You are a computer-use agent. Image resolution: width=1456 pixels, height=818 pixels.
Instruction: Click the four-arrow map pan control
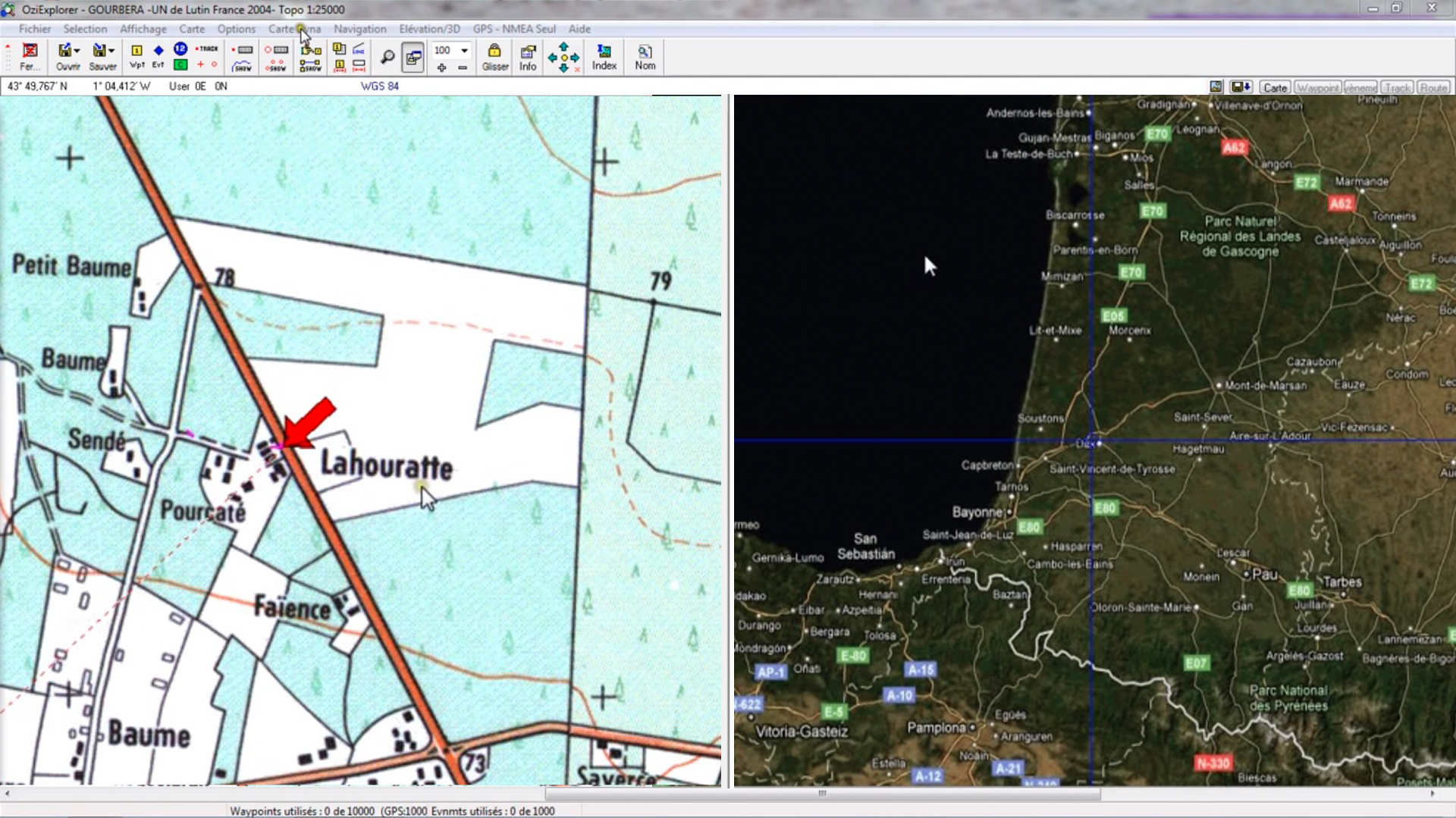click(563, 58)
